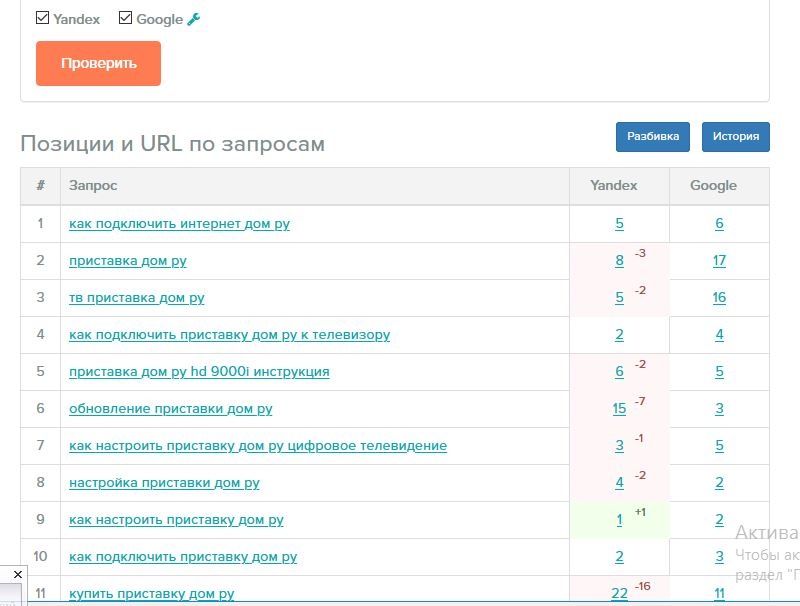Click the Google column header
The height and width of the screenshot is (606, 800).
click(713, 185)
